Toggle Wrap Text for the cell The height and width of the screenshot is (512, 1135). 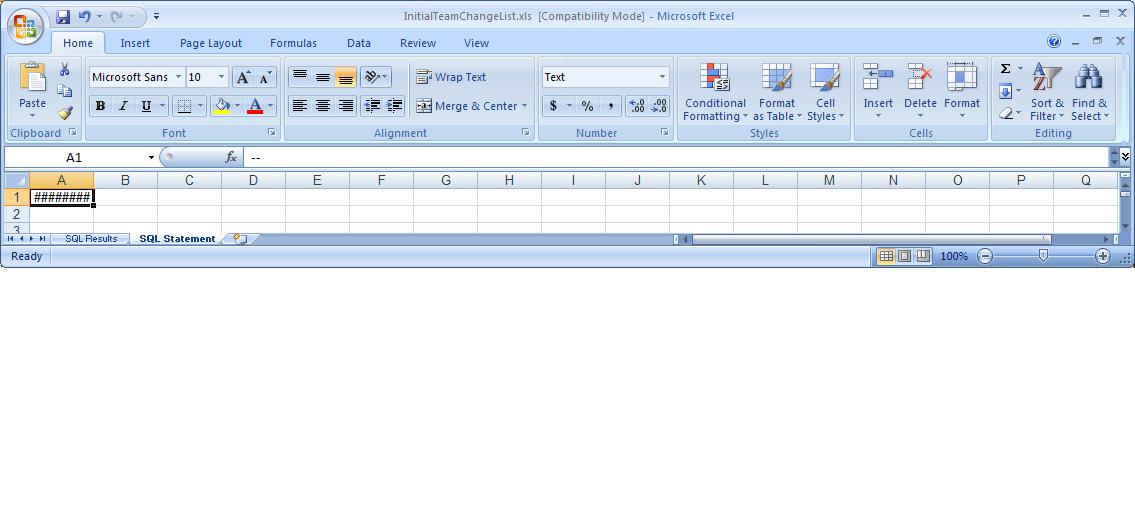click(x=451, y=77)
